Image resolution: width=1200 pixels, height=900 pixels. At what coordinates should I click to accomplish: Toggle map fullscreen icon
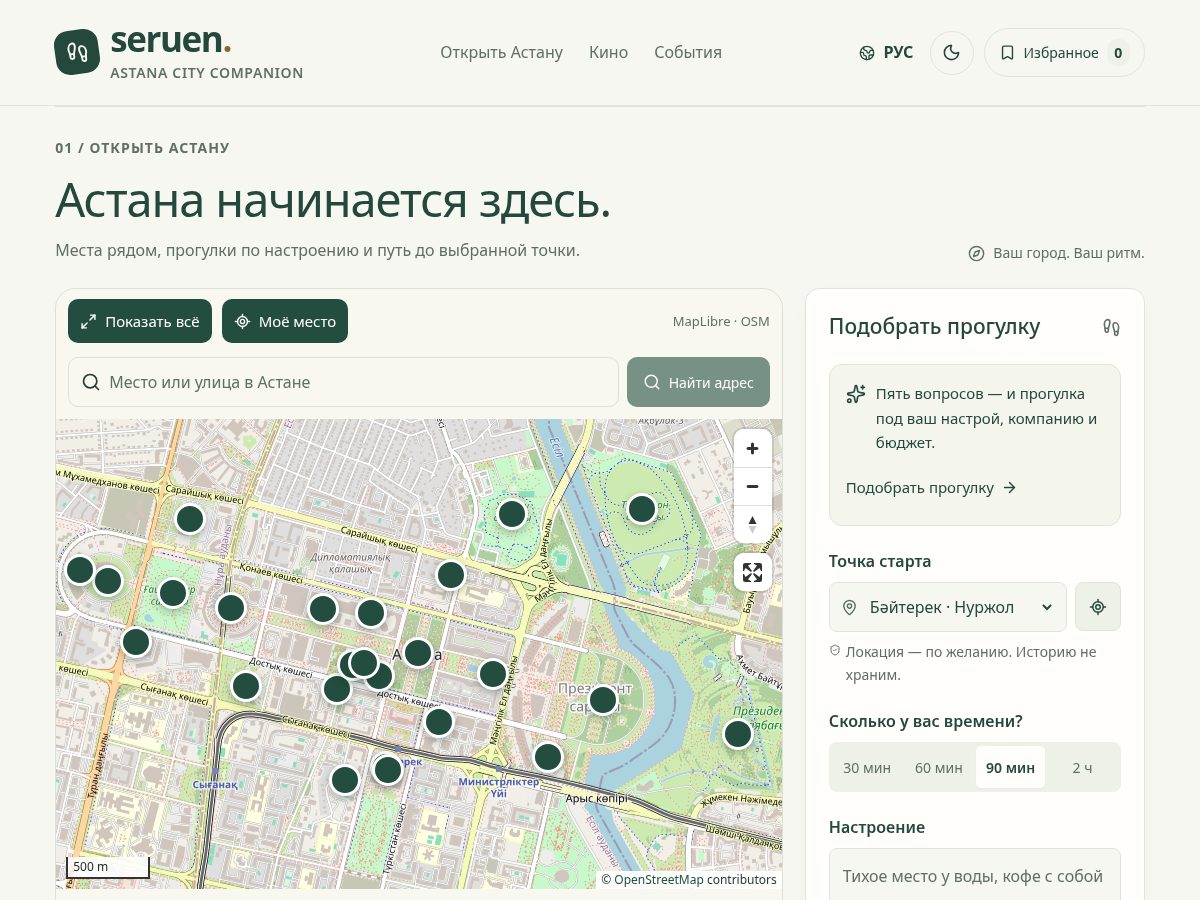[x=752, y=572]
